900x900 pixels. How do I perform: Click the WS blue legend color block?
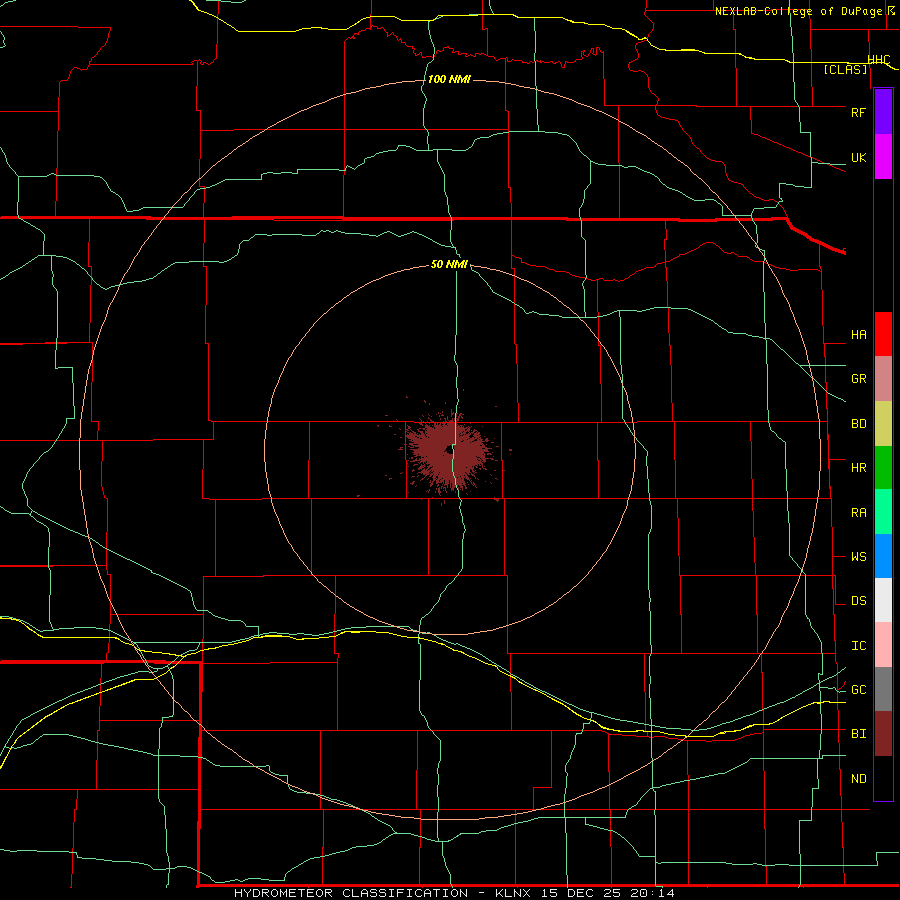[x=883, y=556]
